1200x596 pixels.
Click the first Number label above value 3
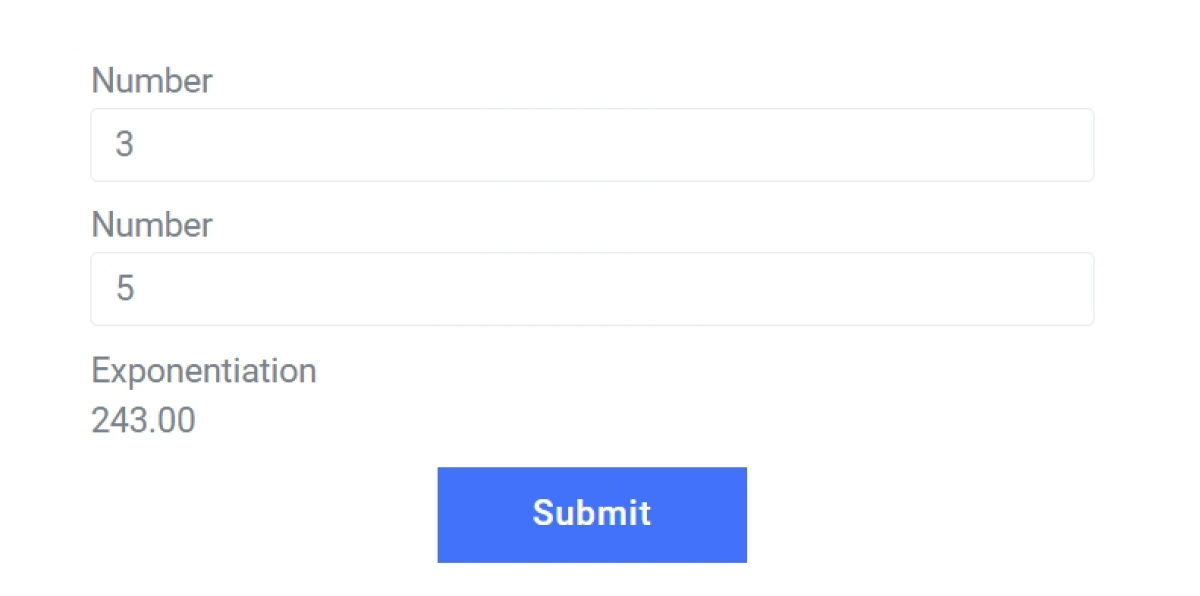(x=152, y=81)
